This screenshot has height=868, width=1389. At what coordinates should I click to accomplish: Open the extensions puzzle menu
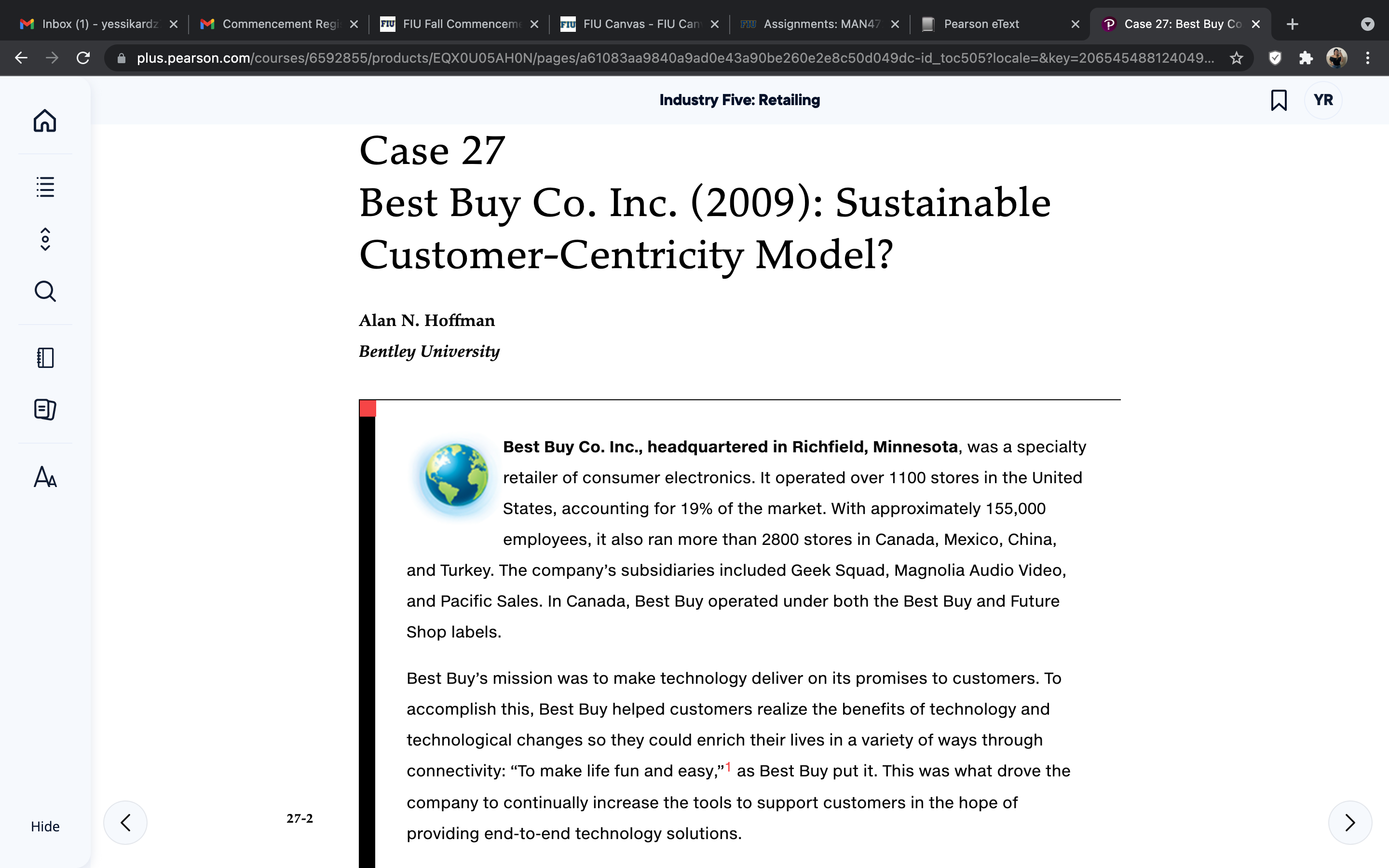(1306, 58)
